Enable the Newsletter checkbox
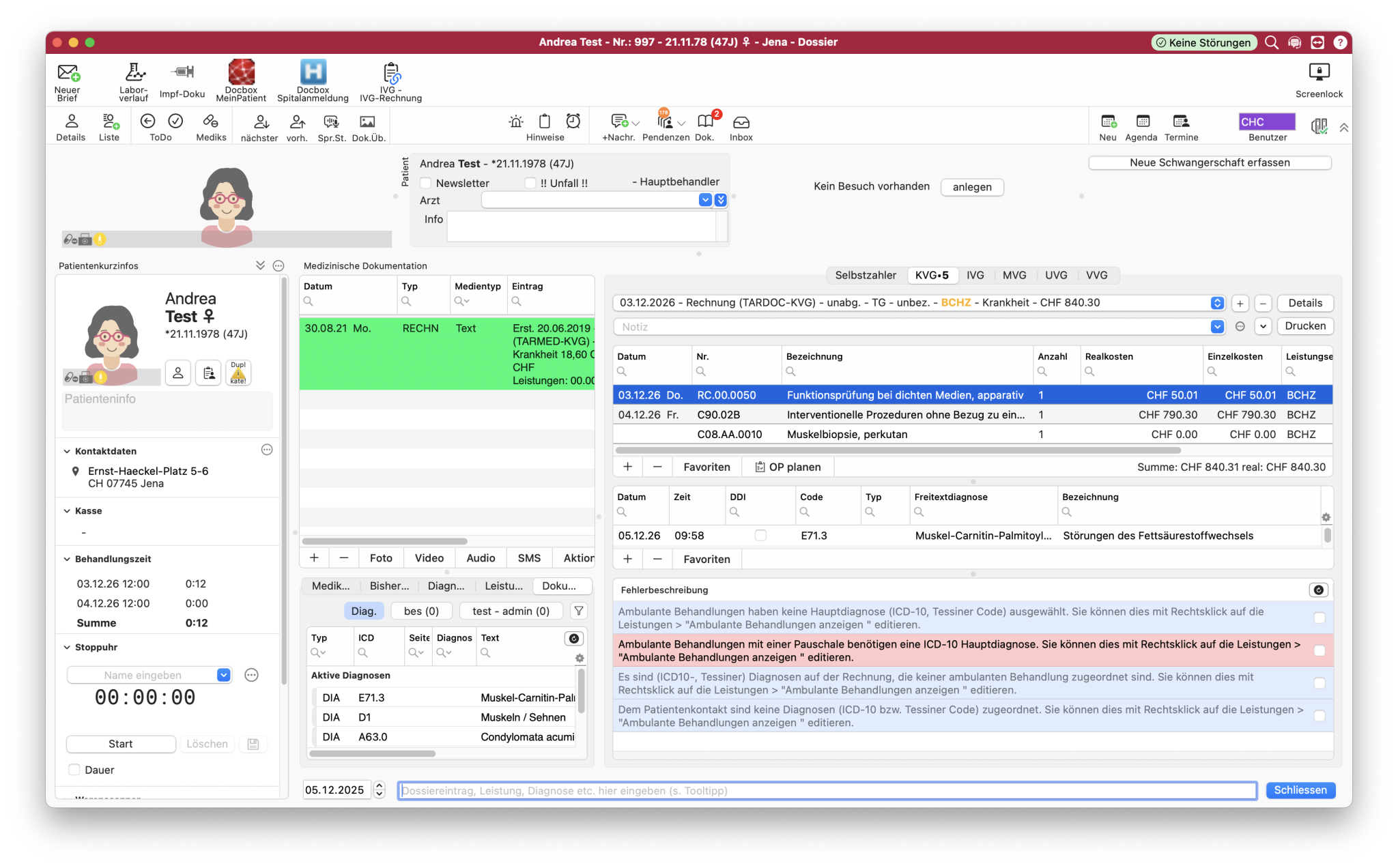The width and height of the screenshot is (1398, 868). click(426, 183)
